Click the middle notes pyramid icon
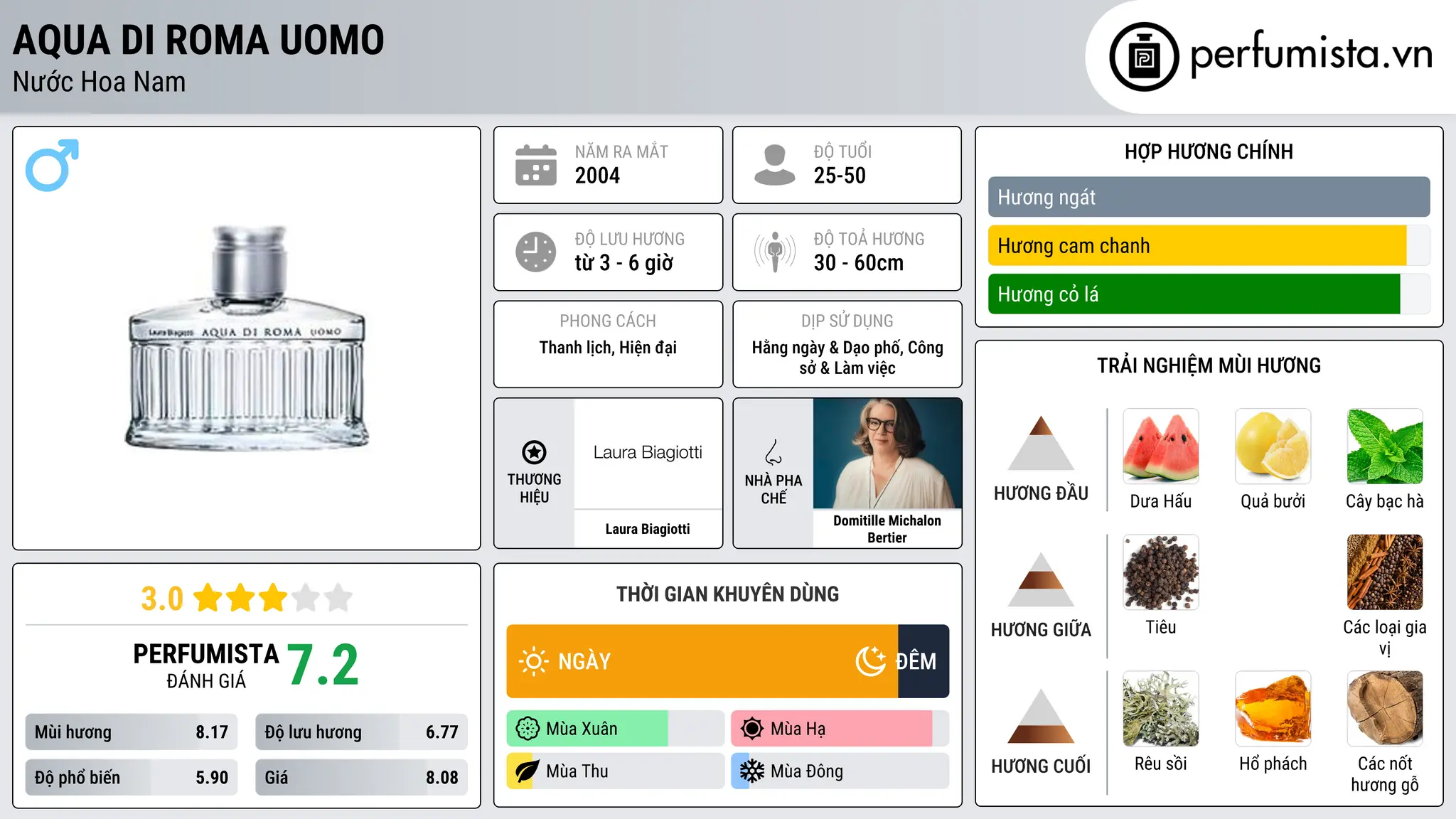 pos(1041,579)
